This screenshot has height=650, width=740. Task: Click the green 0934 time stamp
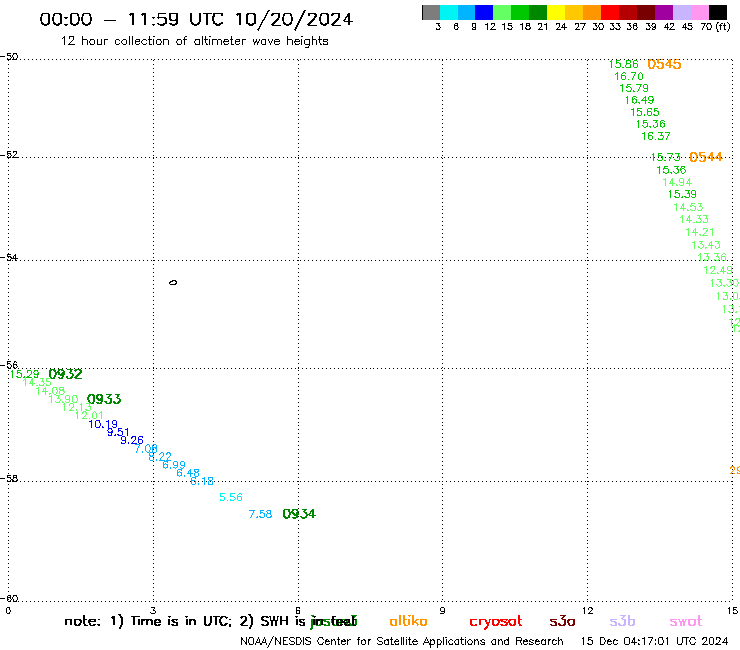pos(299,514)
